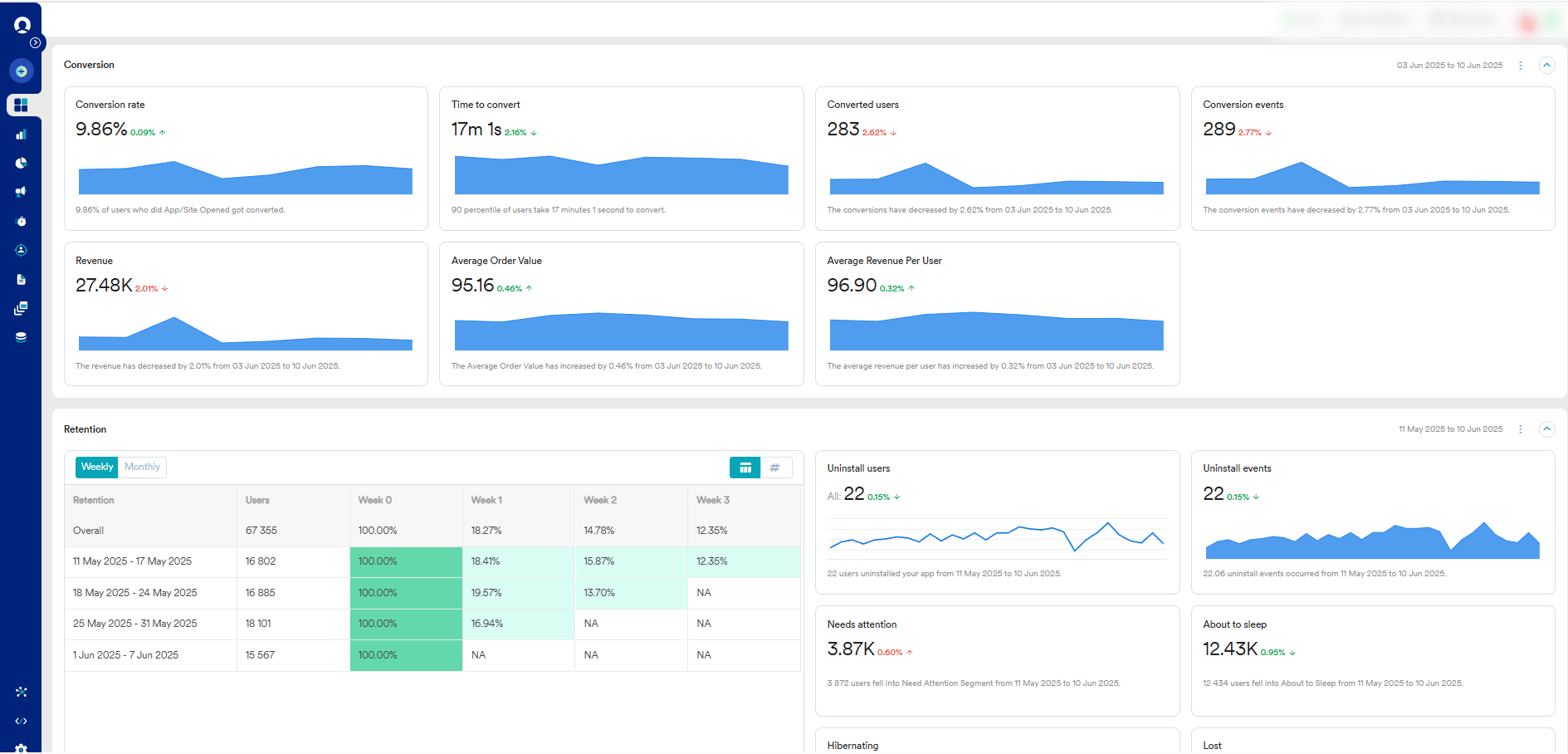Image resolution: width=1568 pixels, height=754 pixels.
Task: Open the megaphone campaigns icon
Action: (22, 192)
